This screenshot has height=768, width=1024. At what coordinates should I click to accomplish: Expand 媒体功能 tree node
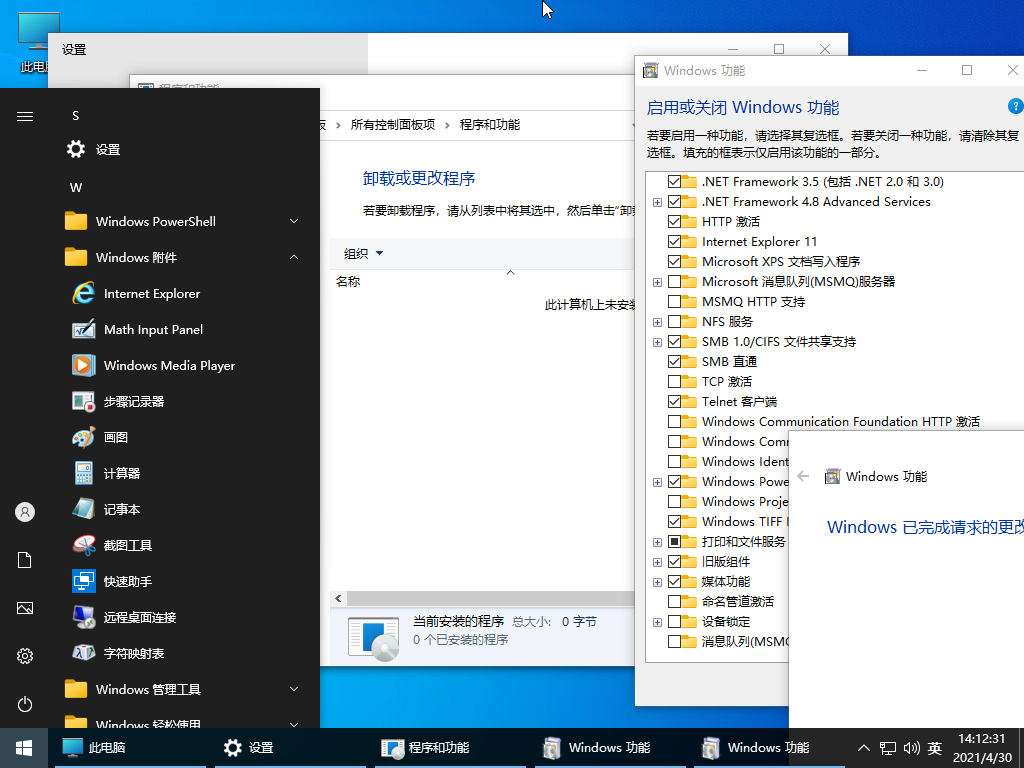[x=657, y=582]
